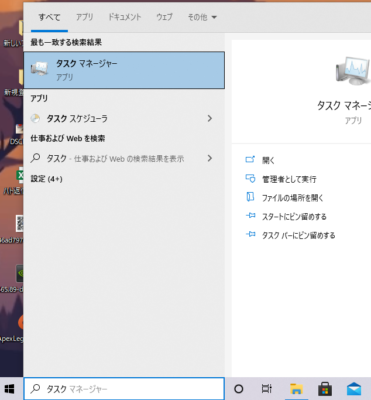This screenshot has height=400, width=371.
Task: Click the 最も一致する検索結果 heading text
Action: pyautogui.click(x=66, y=42)
